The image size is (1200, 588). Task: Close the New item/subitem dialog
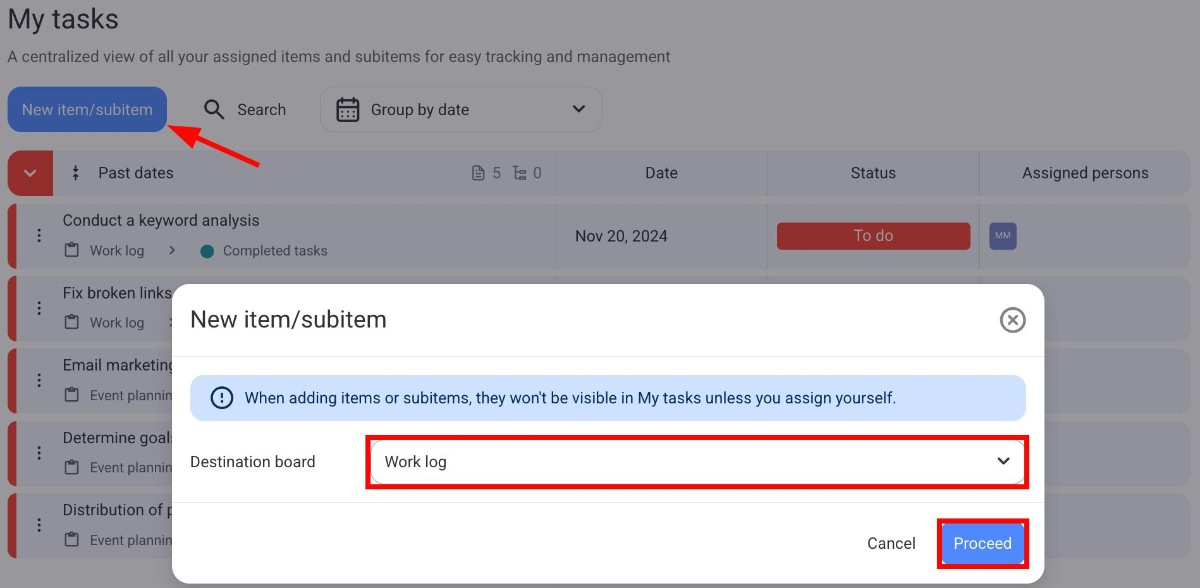click(x=1012, y=320)
